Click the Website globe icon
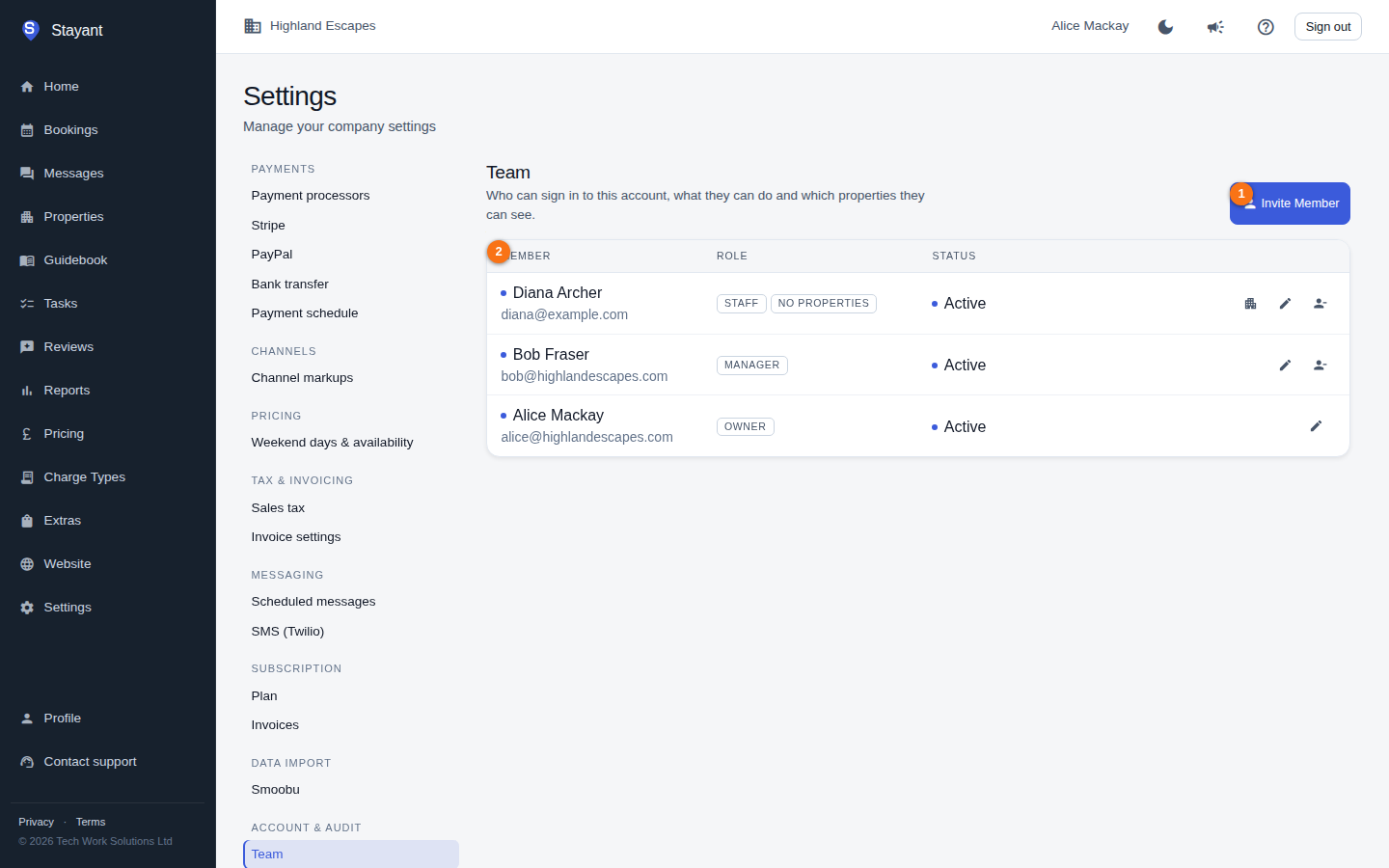The image size is (1389, 868). [x=27, y=564]
